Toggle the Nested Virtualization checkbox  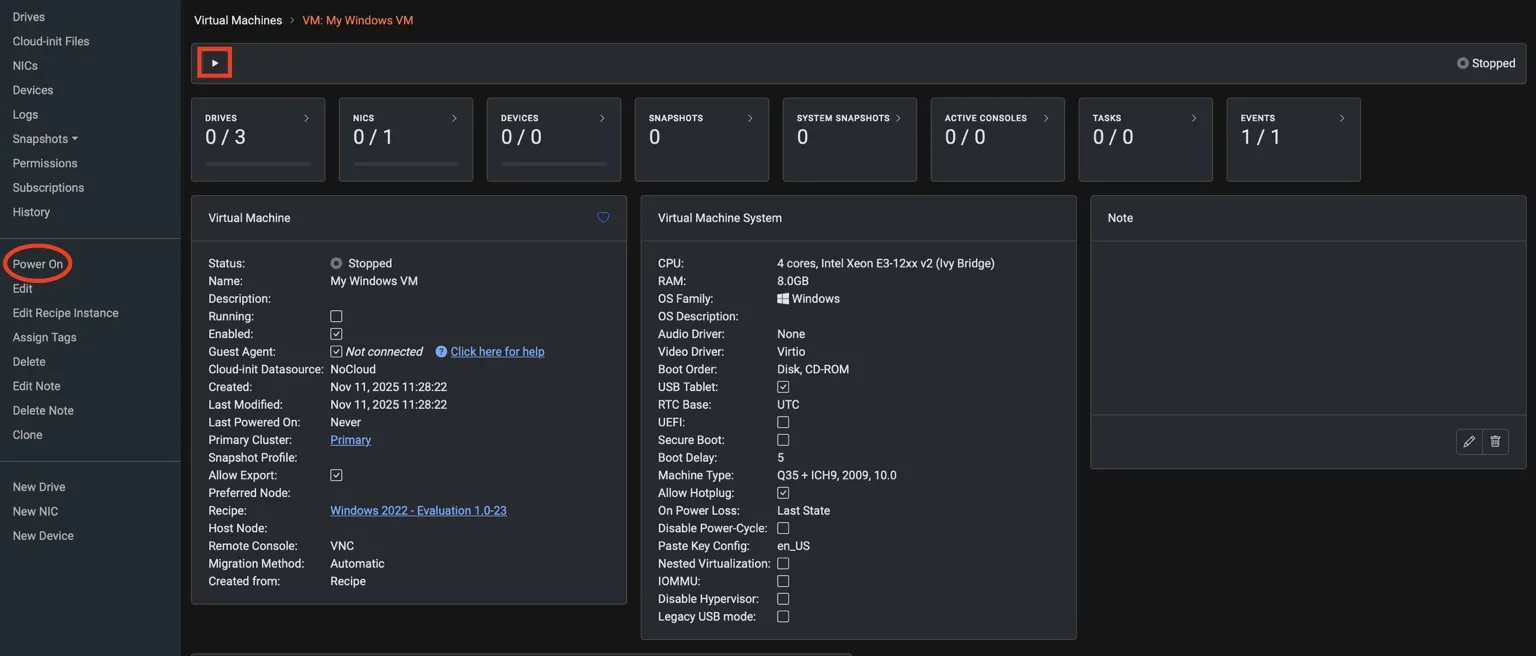pyautogui.click(x=783, y=564)
